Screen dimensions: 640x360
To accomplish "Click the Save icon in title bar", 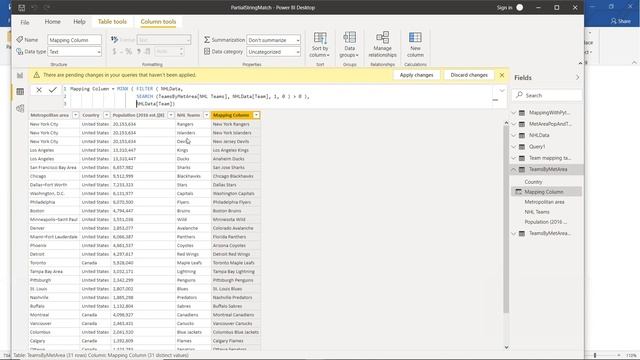I will [22, 7].
